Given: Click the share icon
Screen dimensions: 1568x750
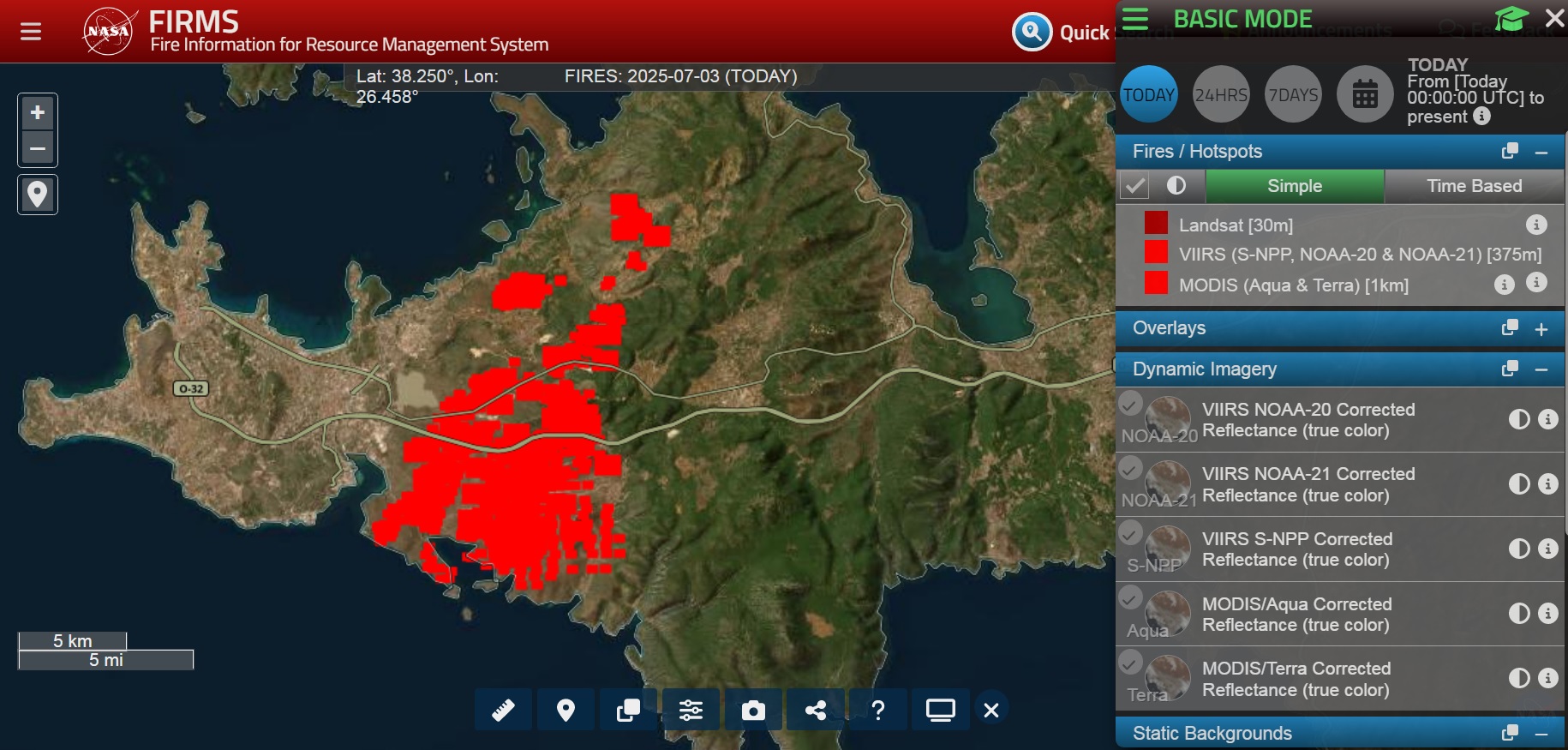Looking at the screenshot, I should coord(816,710).
